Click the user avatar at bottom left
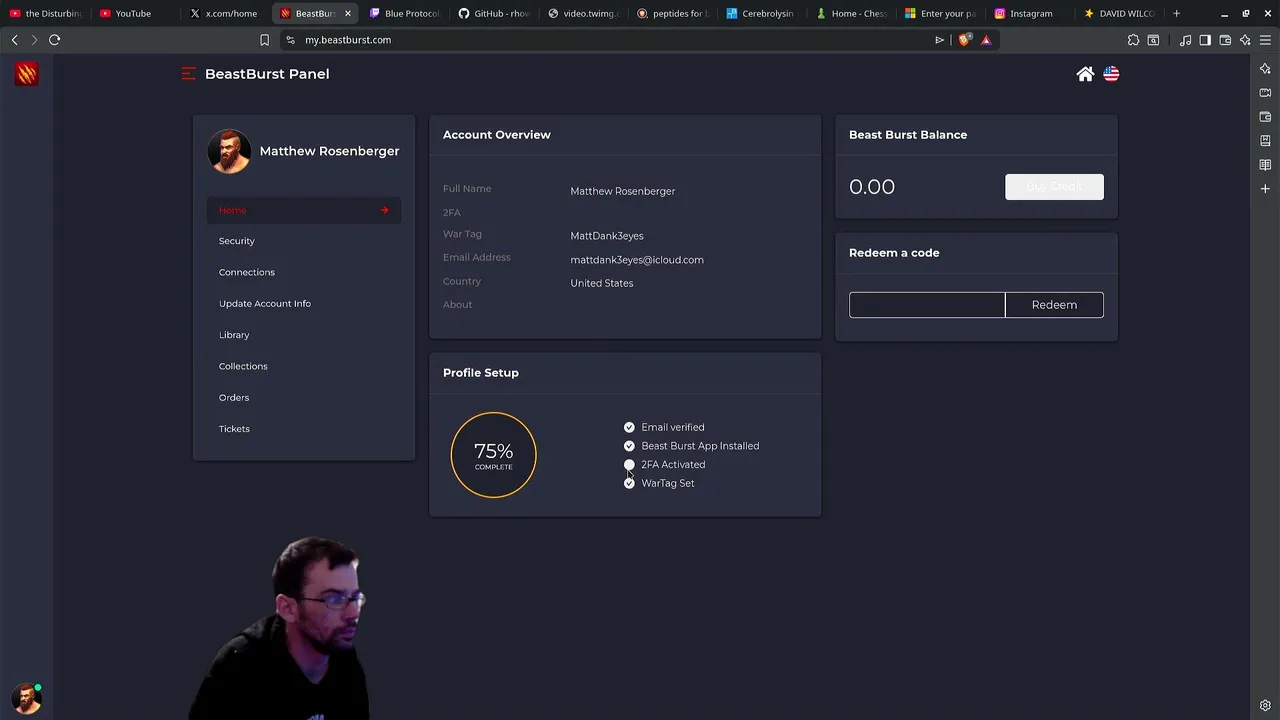This screenshot has height=720, width=1280. point(26,698)
